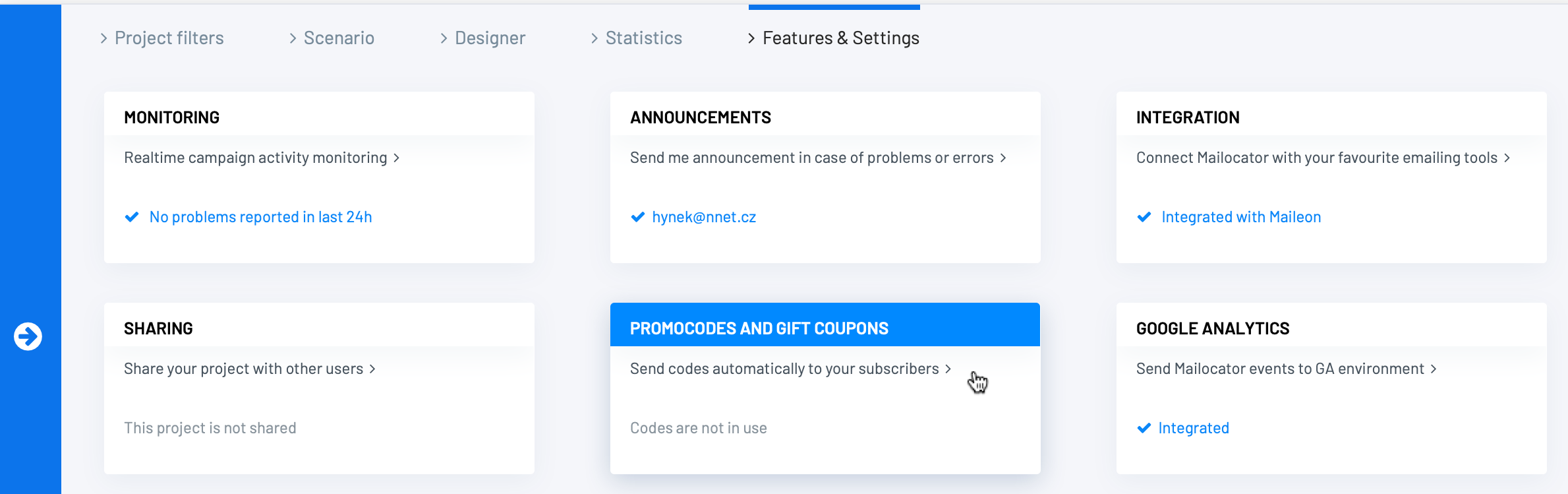The height and width of the screenshot is (494, 1568).
Task: Click checkmark beside No problems reported
Action: 132,217
